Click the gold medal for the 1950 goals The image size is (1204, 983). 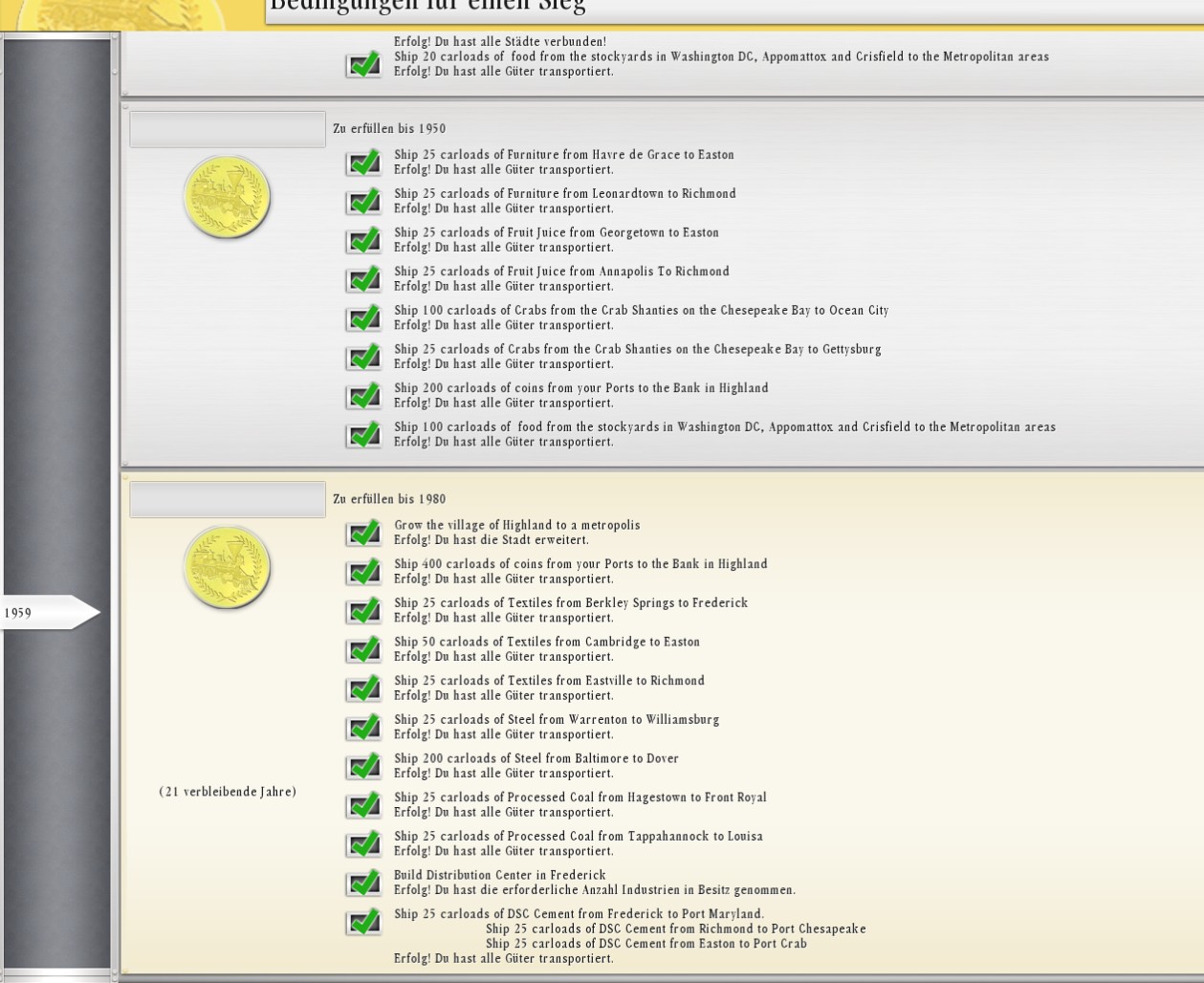[228, 198]
